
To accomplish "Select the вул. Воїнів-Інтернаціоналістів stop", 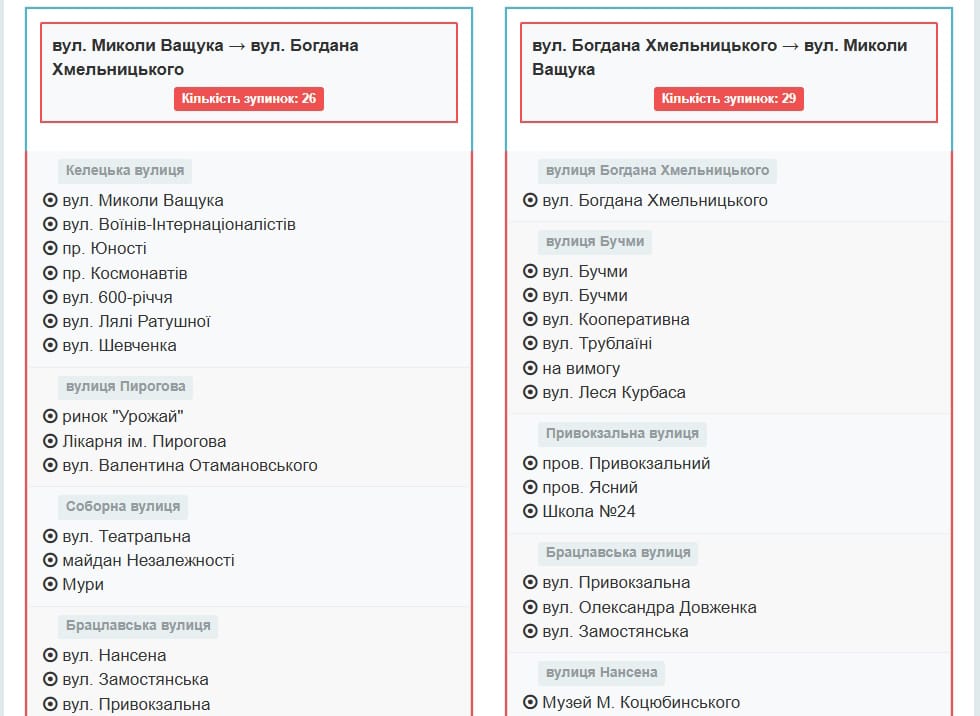I will [x=179, y=224].
